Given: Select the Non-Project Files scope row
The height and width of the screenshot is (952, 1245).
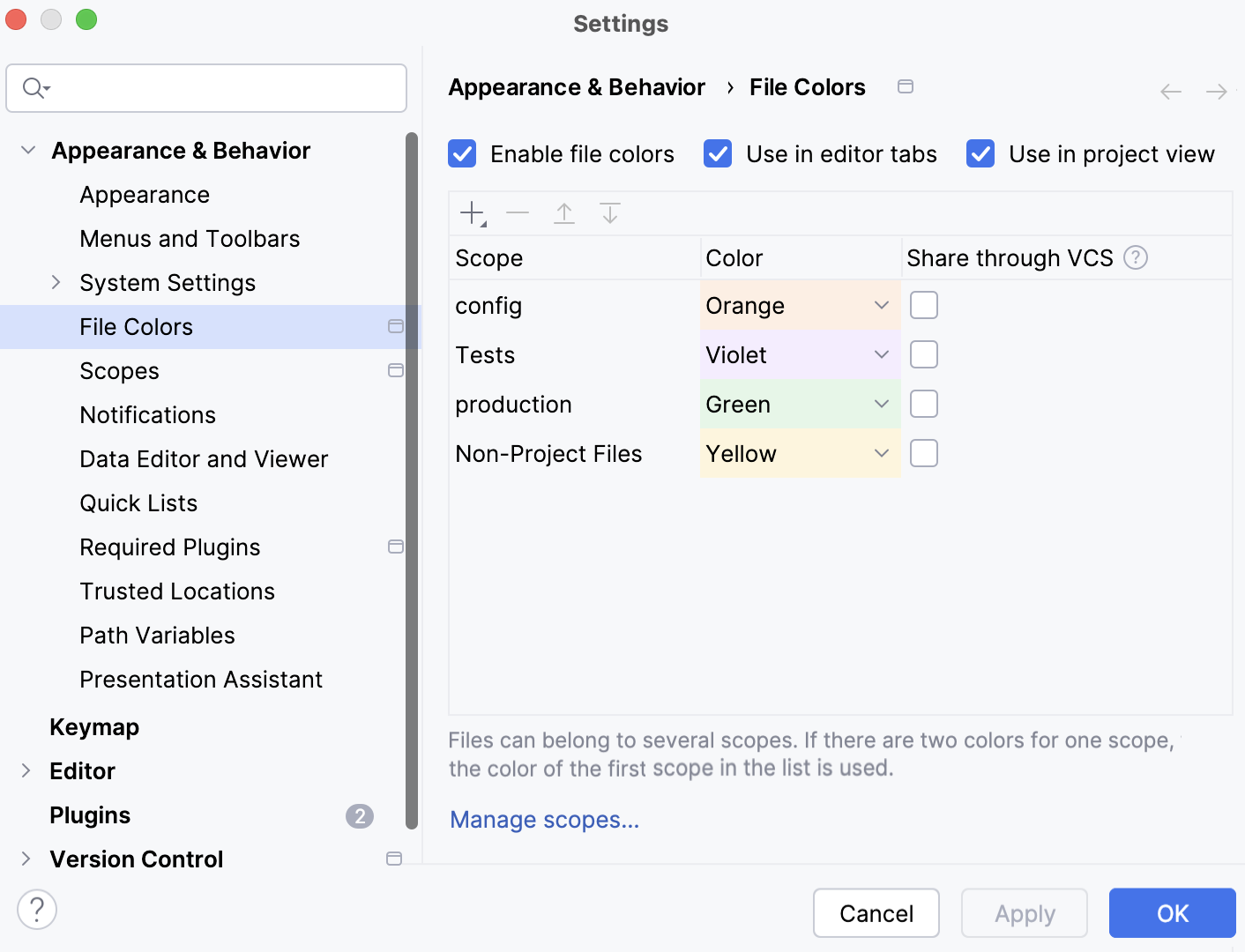Looking at the screenshot, I should coord(575,453).
